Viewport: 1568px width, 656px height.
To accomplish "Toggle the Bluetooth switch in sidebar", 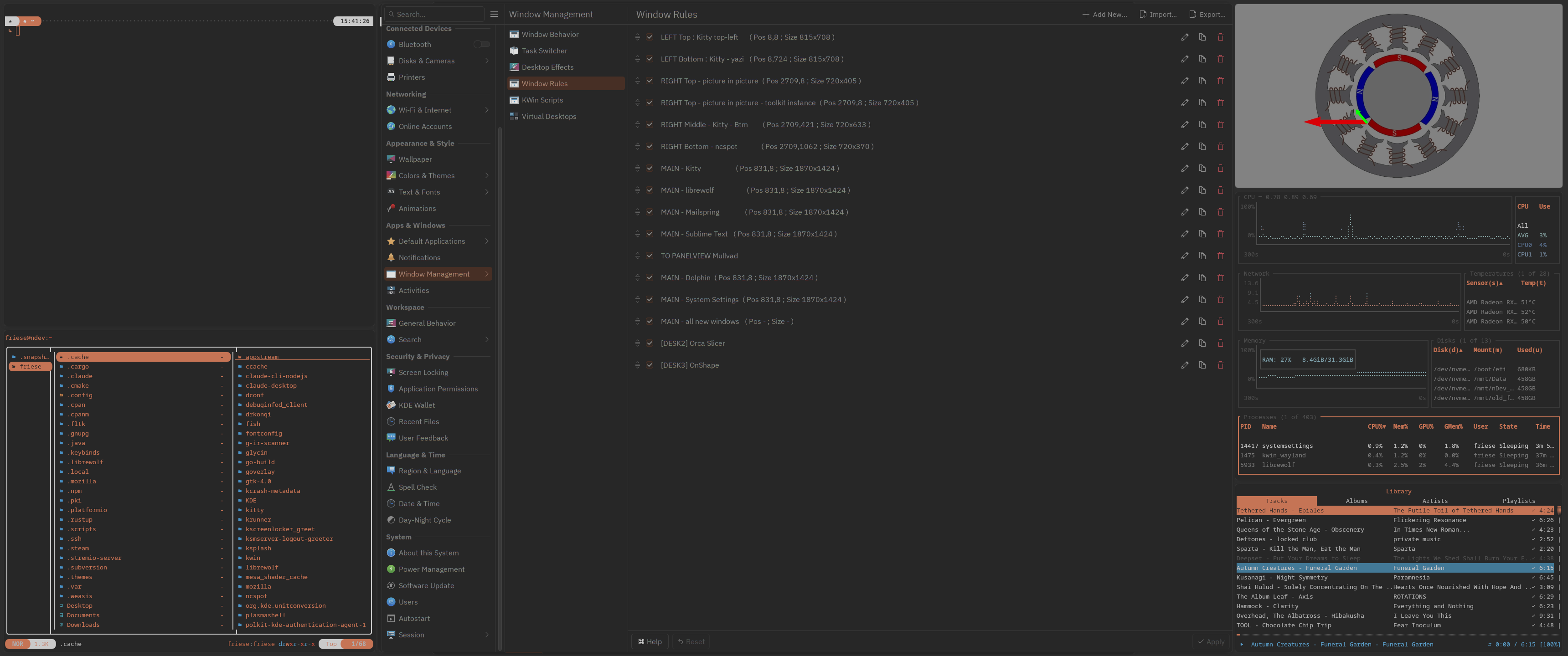I will coord(481,45).
